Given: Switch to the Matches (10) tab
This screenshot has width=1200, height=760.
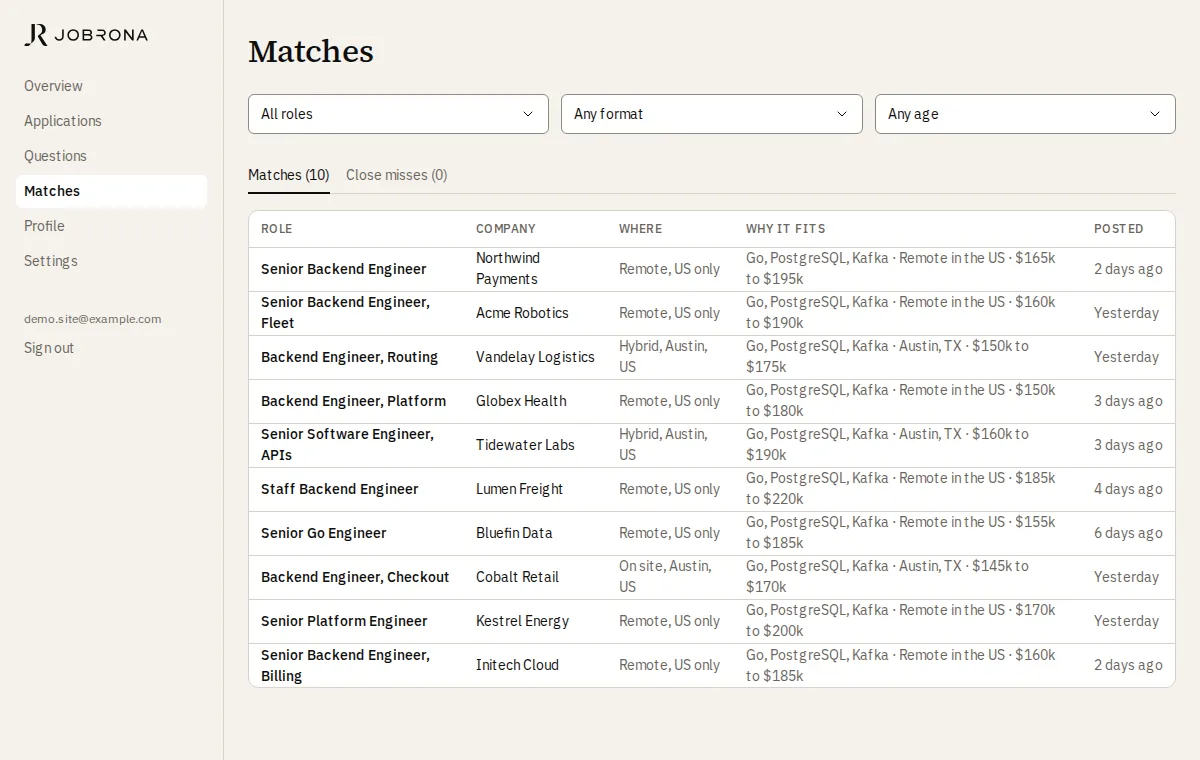Looking at the screenshot, I should tap(289, 175).
